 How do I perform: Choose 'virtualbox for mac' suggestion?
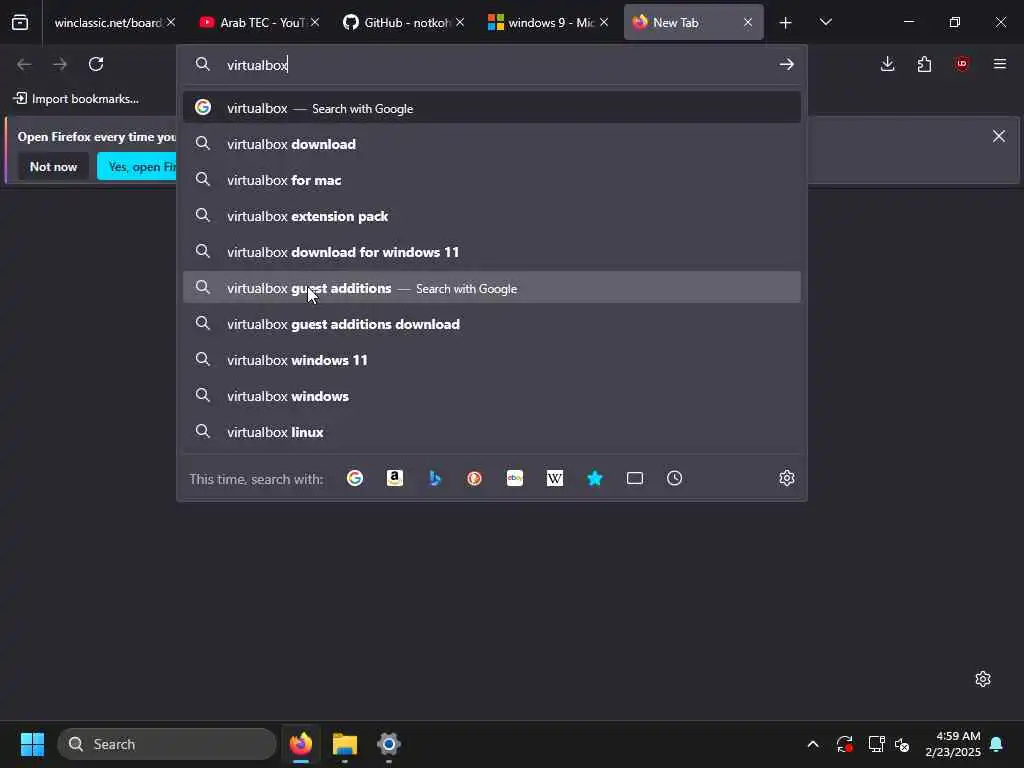(x=492, y=180)
